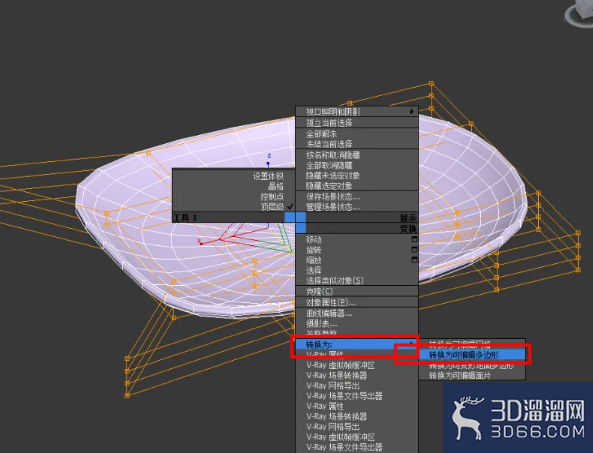
Task: Choose 选择类似对象(S) menu entry
Action: [x=357, y=281]
